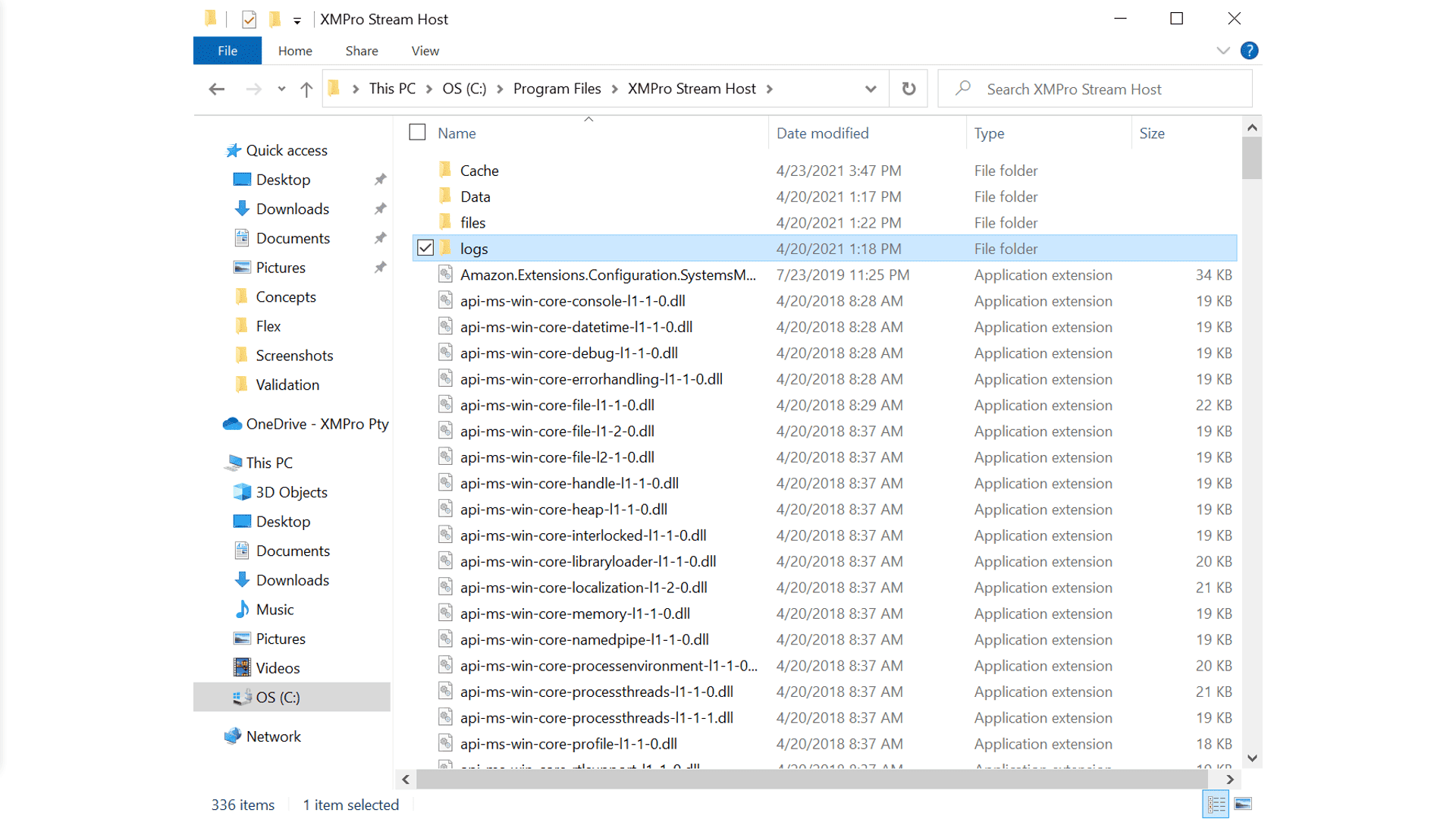Switch to thumbnail view in the status bar
1456x819 pixels.
point(1244,804)
